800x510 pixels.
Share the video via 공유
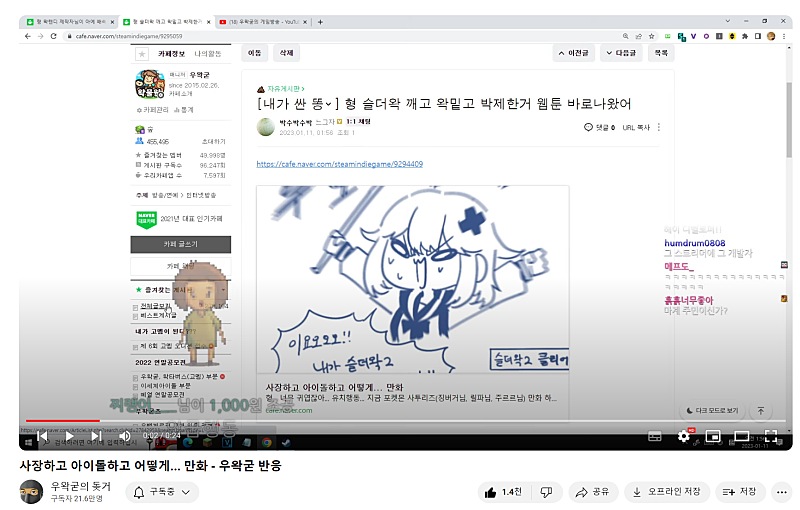(x=593, y=492)
